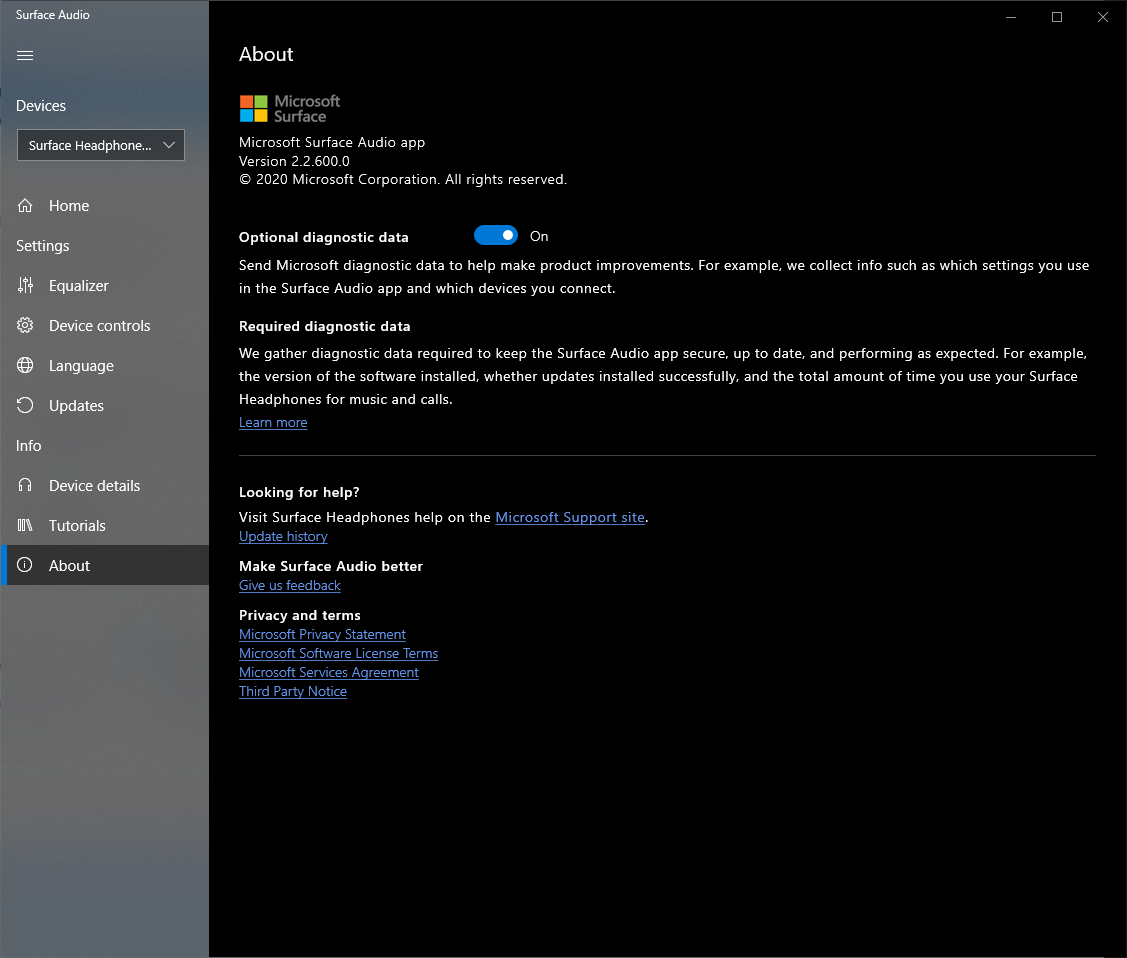Turn off Optional diagnostic data toggle

point(495,236)
